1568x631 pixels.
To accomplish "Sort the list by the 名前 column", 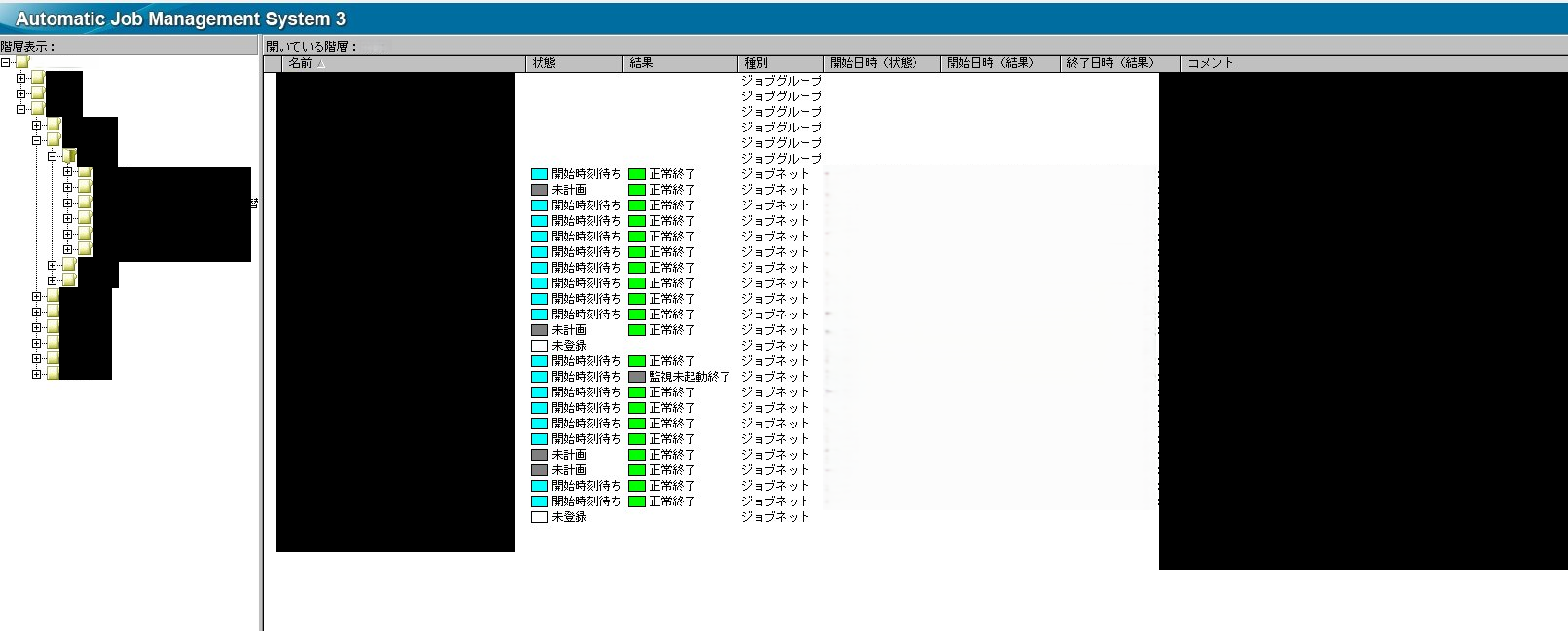I will click(x=403, y=63).
